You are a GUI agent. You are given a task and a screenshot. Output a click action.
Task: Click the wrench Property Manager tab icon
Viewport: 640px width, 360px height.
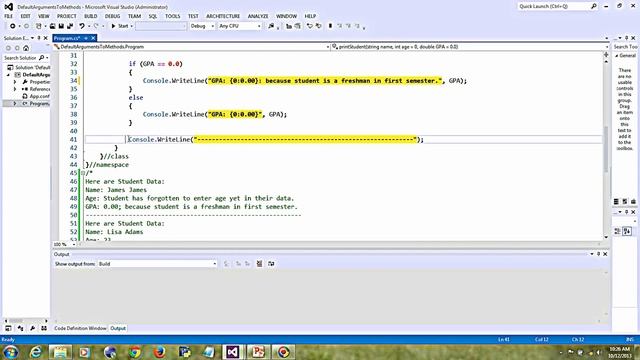coord(32,328)
